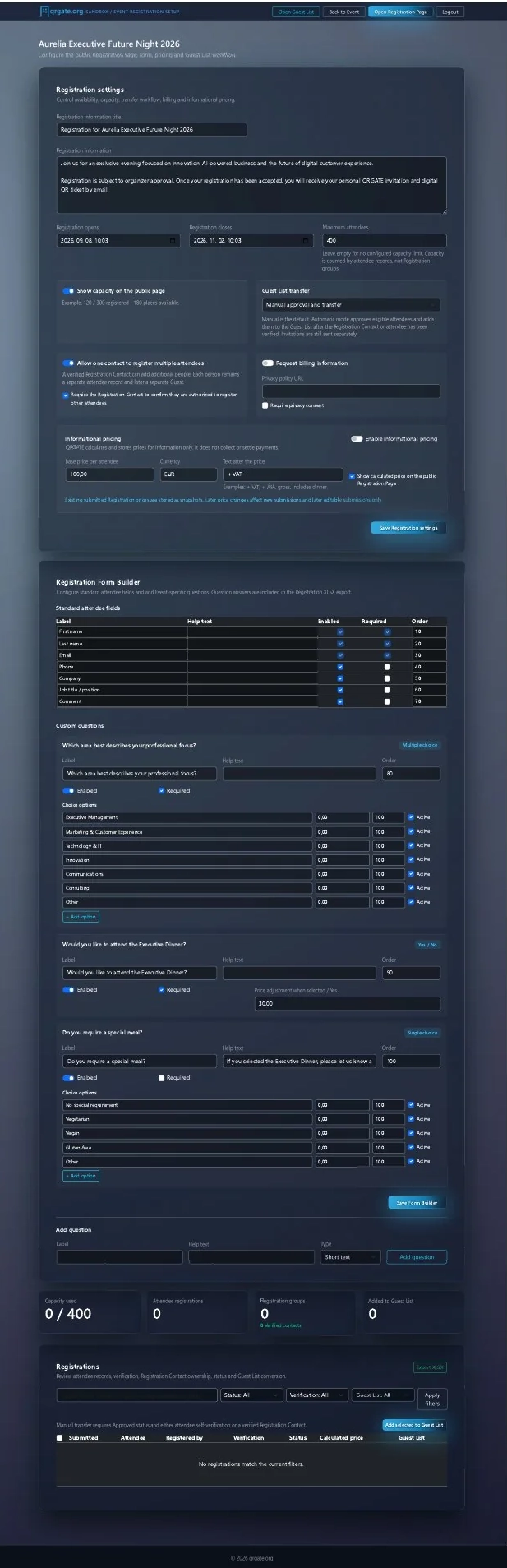Uncheck Active for Gluten-free option
507x1568 pixels.
tap(411, 1147)
